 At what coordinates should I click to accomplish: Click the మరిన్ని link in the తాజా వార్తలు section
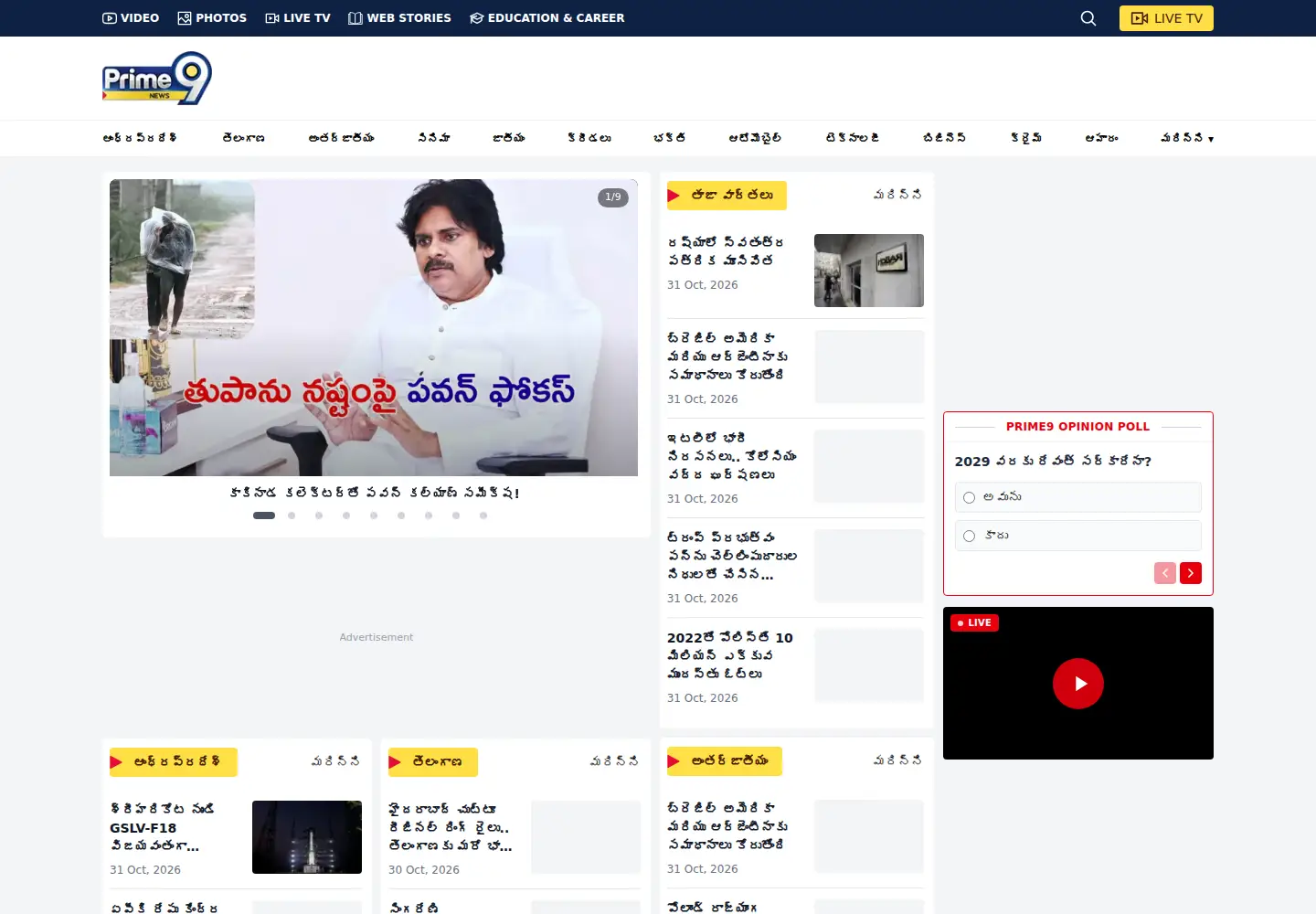[x=897, y=195]
